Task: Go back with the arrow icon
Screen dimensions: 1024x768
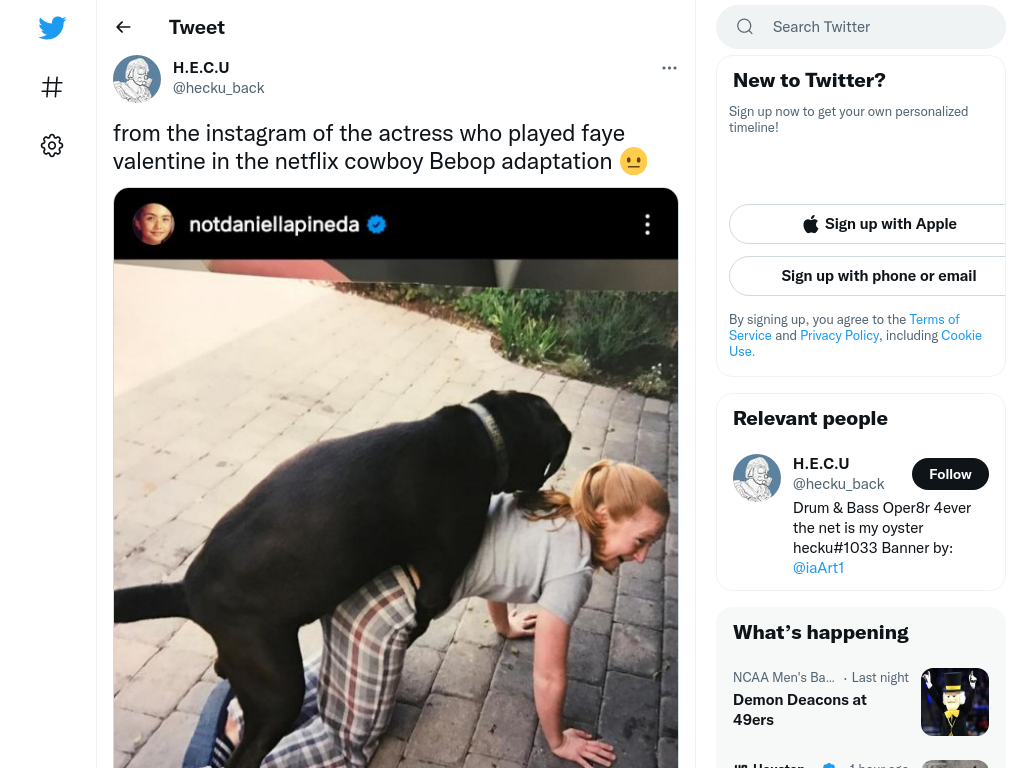Action: (123, 27)
